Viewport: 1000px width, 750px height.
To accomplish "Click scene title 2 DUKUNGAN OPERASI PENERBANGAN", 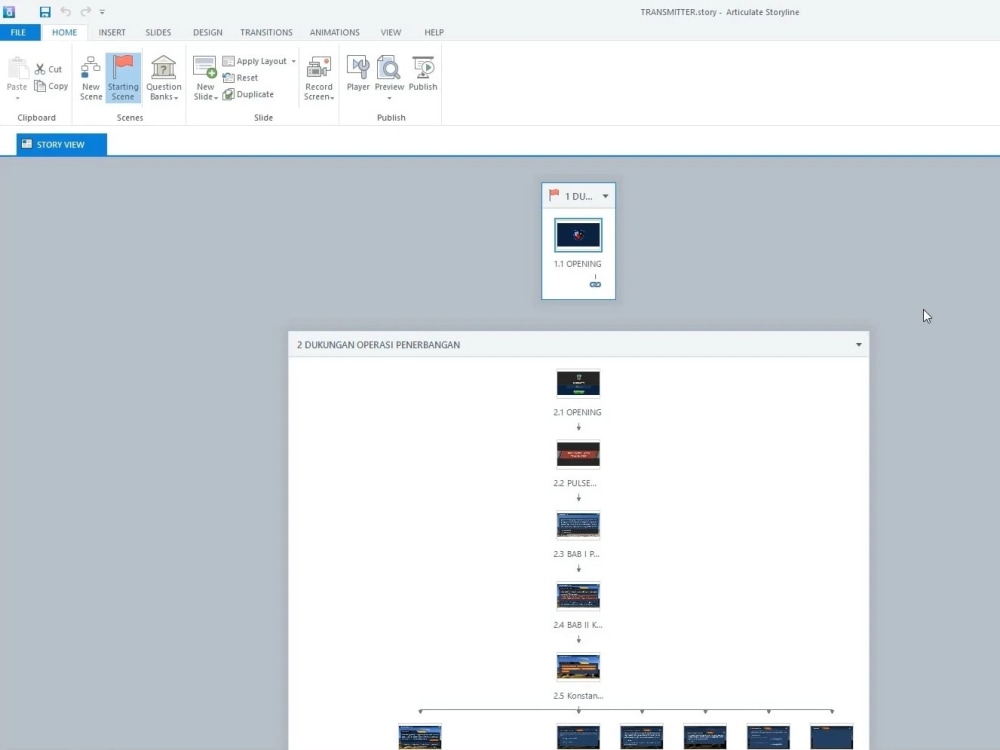I will click(378, 344).
